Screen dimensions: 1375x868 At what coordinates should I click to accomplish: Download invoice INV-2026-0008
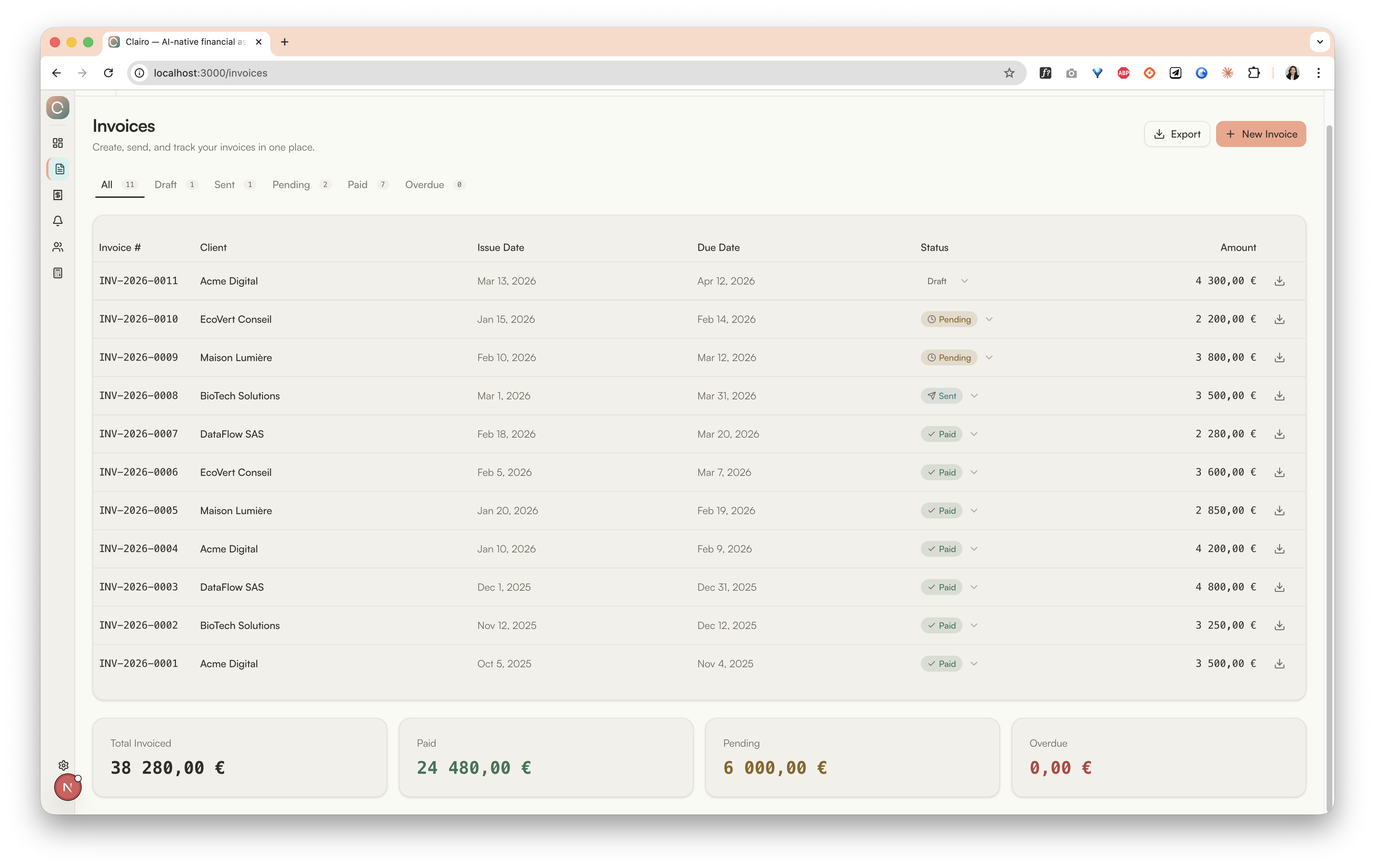click(x=1280, y=395)
